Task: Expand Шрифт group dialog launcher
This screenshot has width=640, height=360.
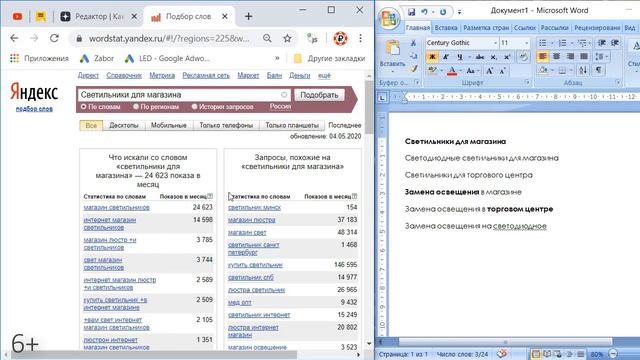Action: click(x=528, y=82)
